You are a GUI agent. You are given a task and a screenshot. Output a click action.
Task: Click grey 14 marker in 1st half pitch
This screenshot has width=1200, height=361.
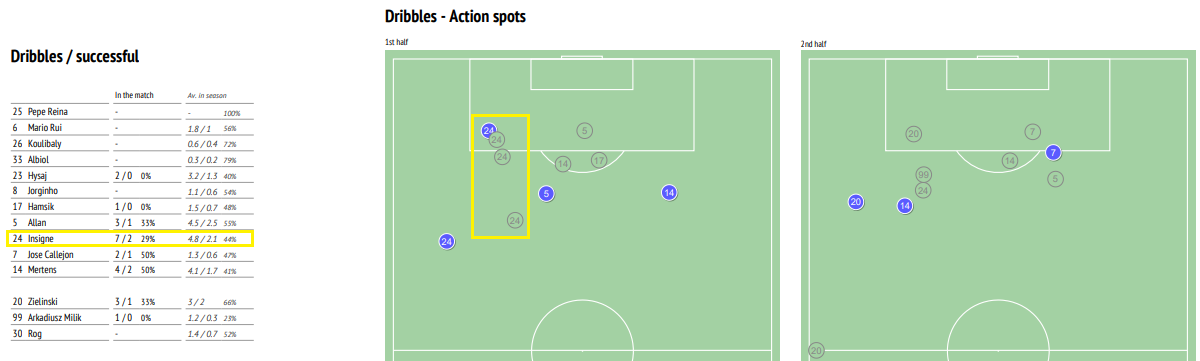coord(563,163)
